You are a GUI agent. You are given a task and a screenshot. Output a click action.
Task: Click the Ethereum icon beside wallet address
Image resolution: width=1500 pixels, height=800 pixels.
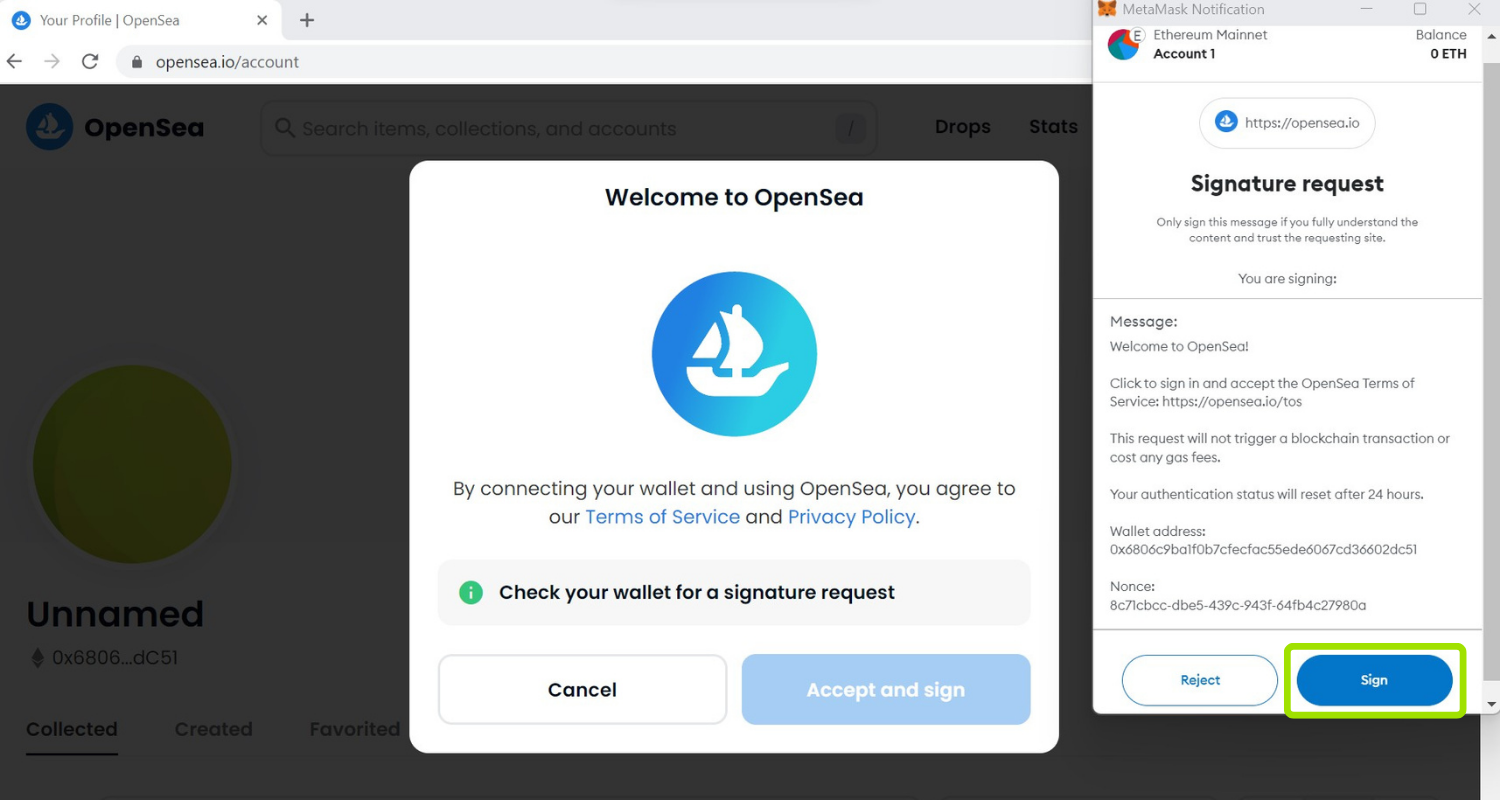(38, 658)
